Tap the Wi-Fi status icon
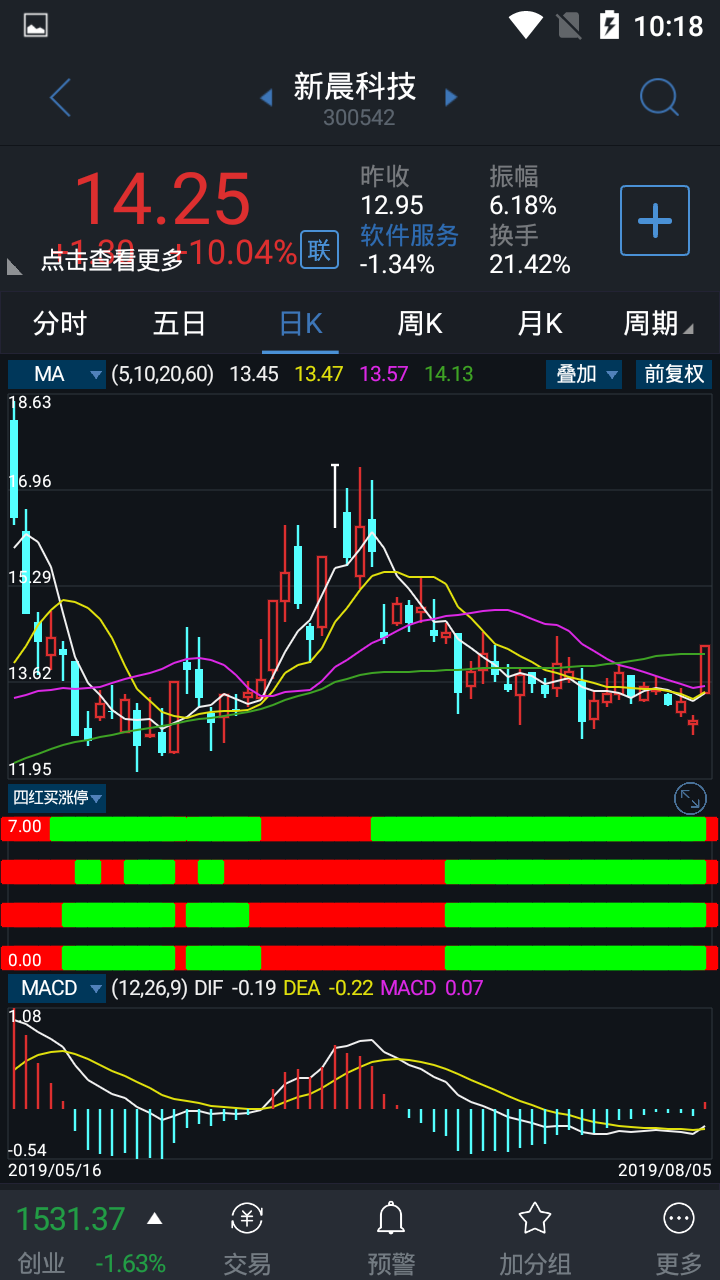This screenshot has height=1280, width=720. click(525, 25)
